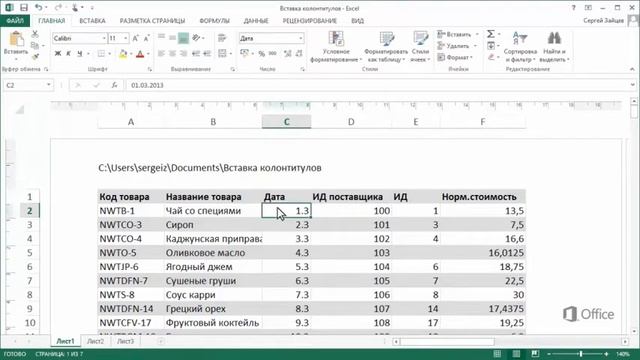Click the Wrap Text icon
640x360 pixels.
[222, 38]
